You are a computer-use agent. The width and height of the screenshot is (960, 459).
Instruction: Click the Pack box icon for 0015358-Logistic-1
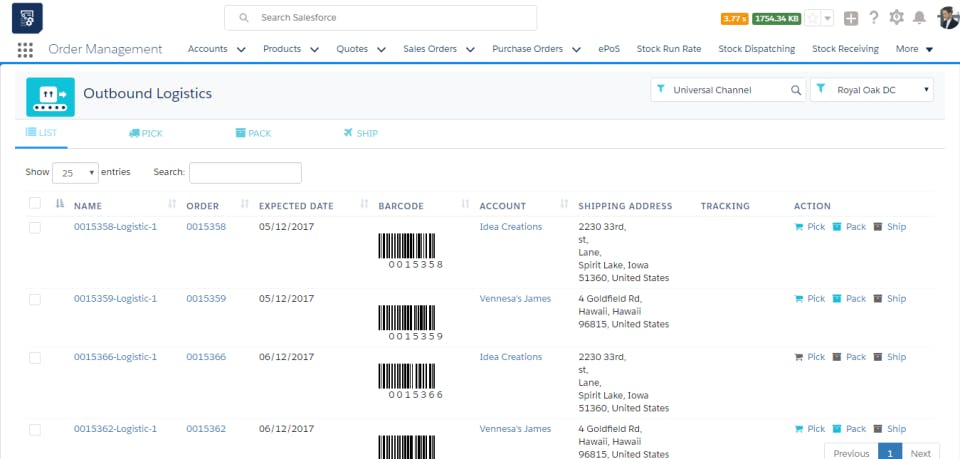837,227
